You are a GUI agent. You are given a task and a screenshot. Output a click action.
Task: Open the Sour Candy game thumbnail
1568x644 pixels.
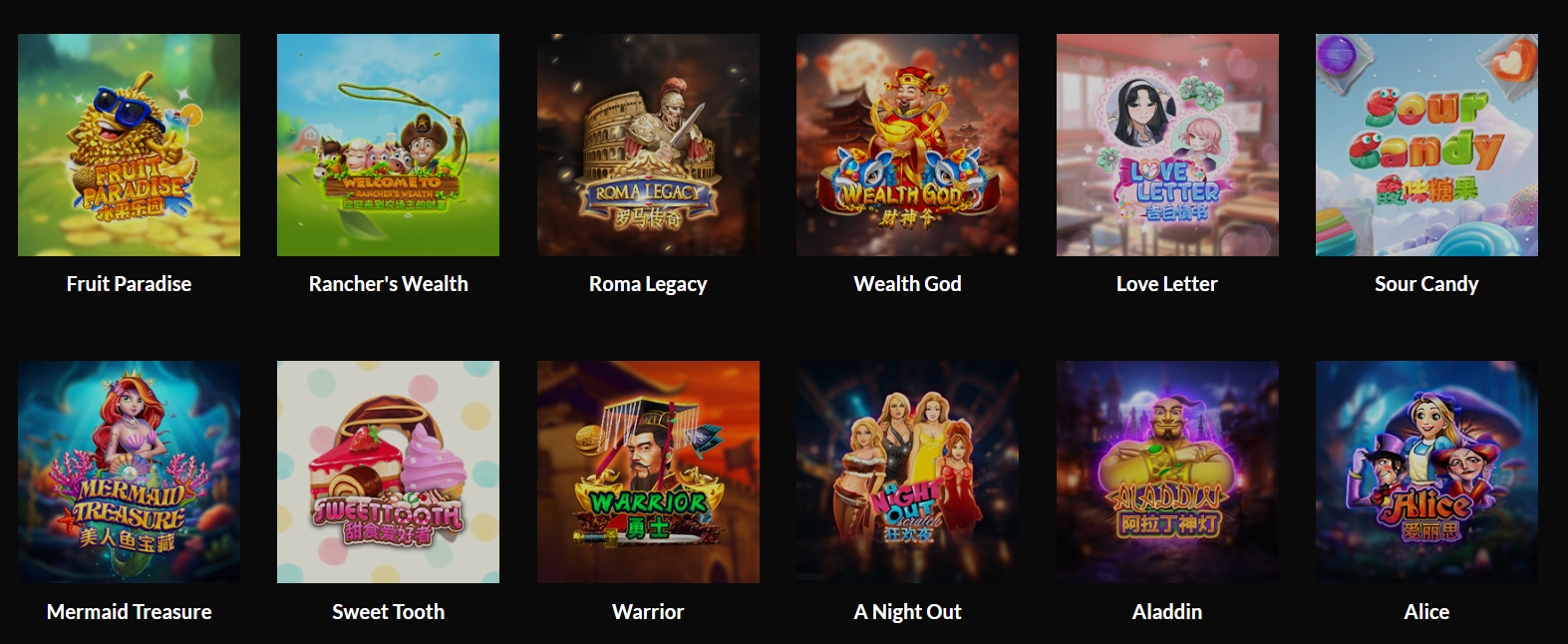(1426, 145)
